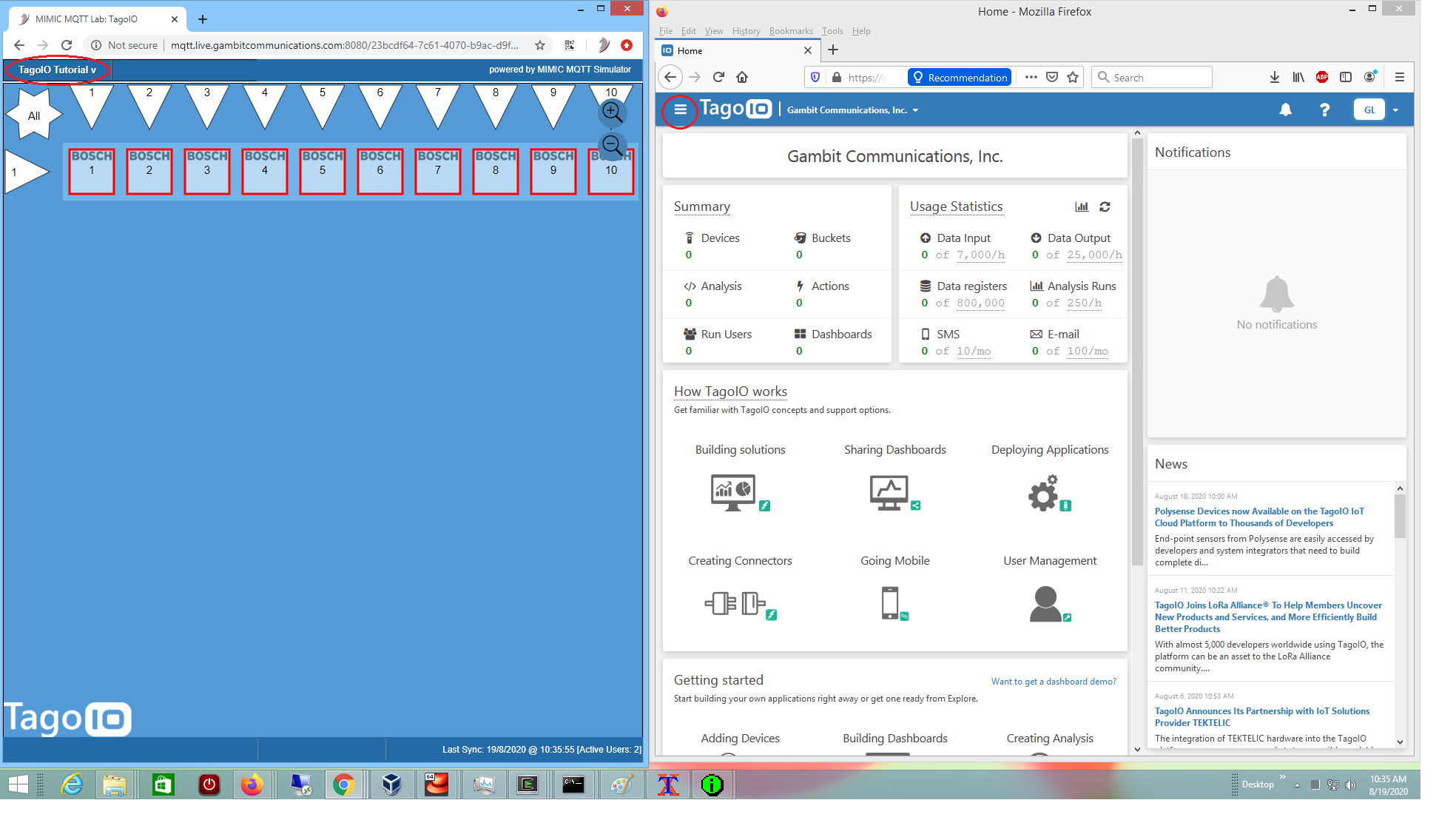Open File Explorer from taskbar
The height and width of the screenshot is (820, 1456).
(x=114, y=784)
